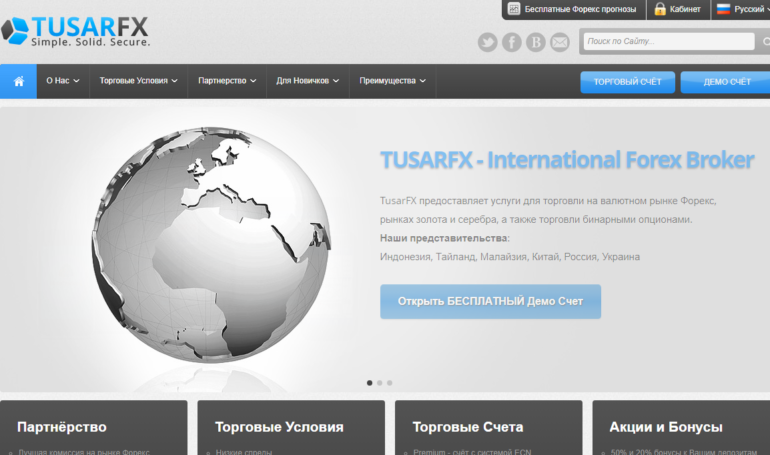The height and width of the screenshot is (455, 770).
Task: Click the forex forecast chart icon
Action: pyautogui.click(x=514, y=9)
